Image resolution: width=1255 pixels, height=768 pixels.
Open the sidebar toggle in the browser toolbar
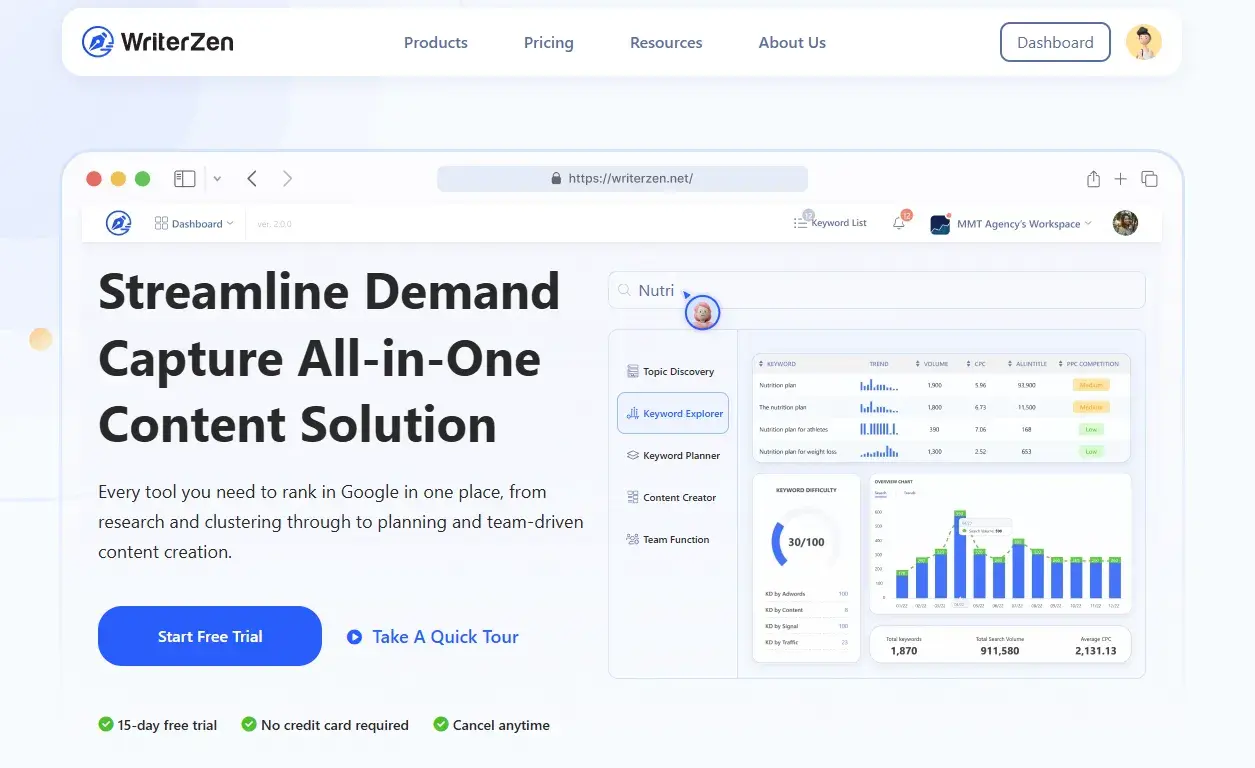[184, 177]
